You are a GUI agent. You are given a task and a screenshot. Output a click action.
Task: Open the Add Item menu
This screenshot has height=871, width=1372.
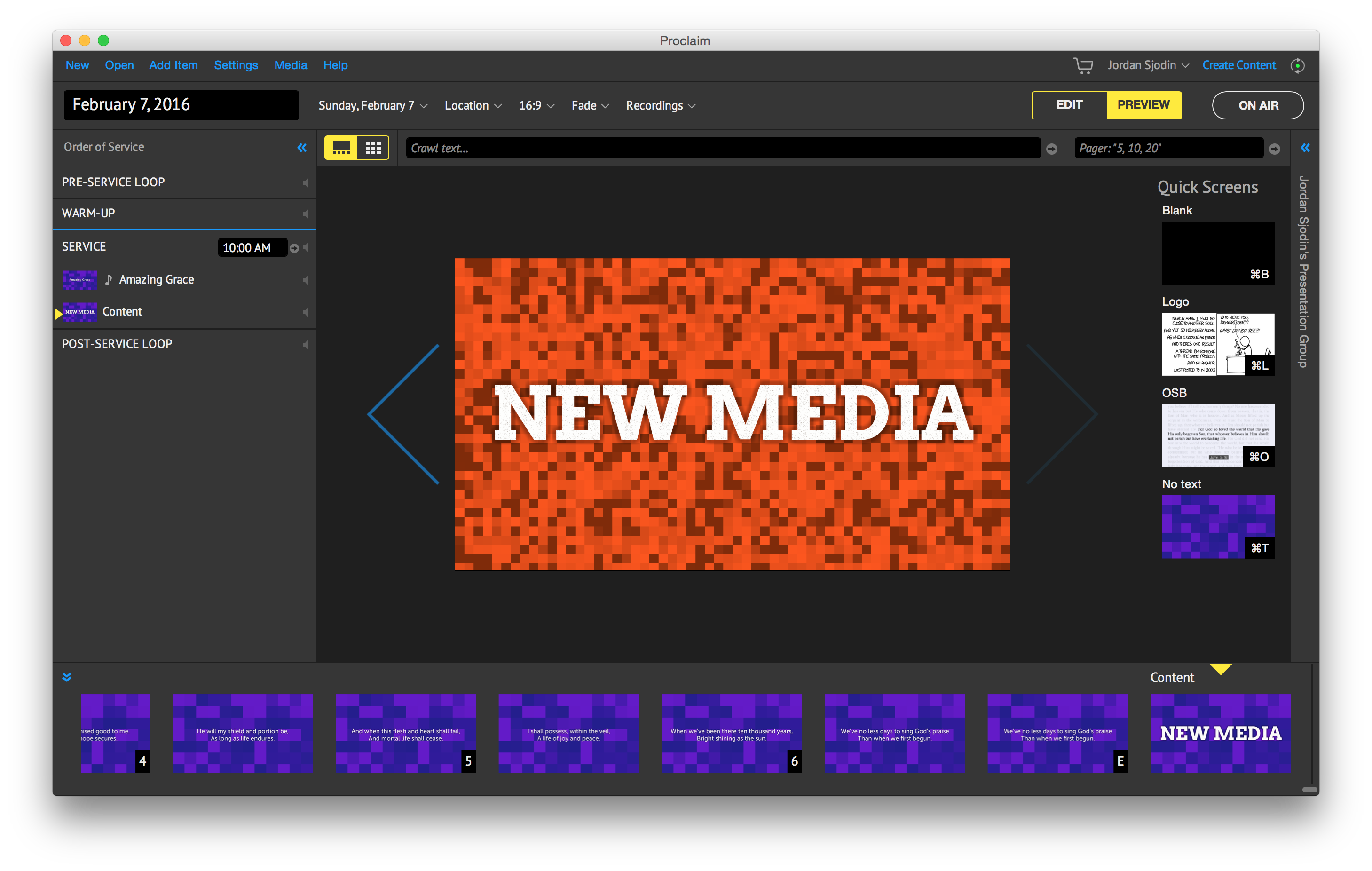173,65
